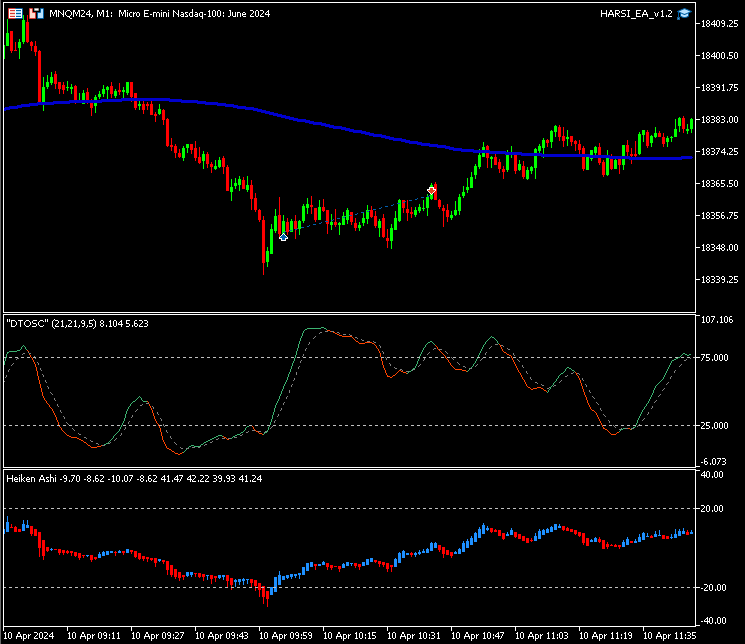Click the 107.106 DTOSC scale value
This screenshot has width=745, height=644.
coord(717,320)
